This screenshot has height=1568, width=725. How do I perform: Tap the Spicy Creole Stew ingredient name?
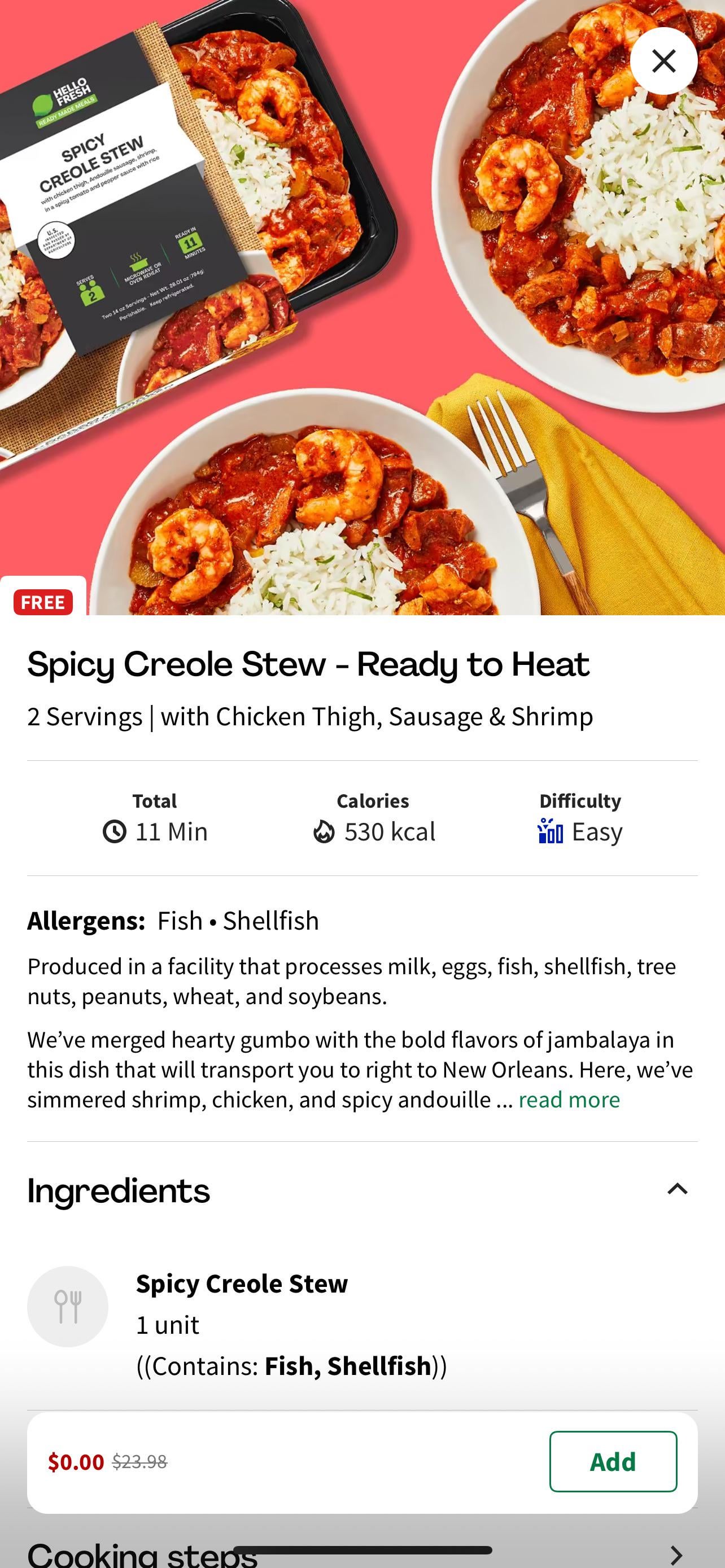pyautogui.click(x=242, y=1283)
